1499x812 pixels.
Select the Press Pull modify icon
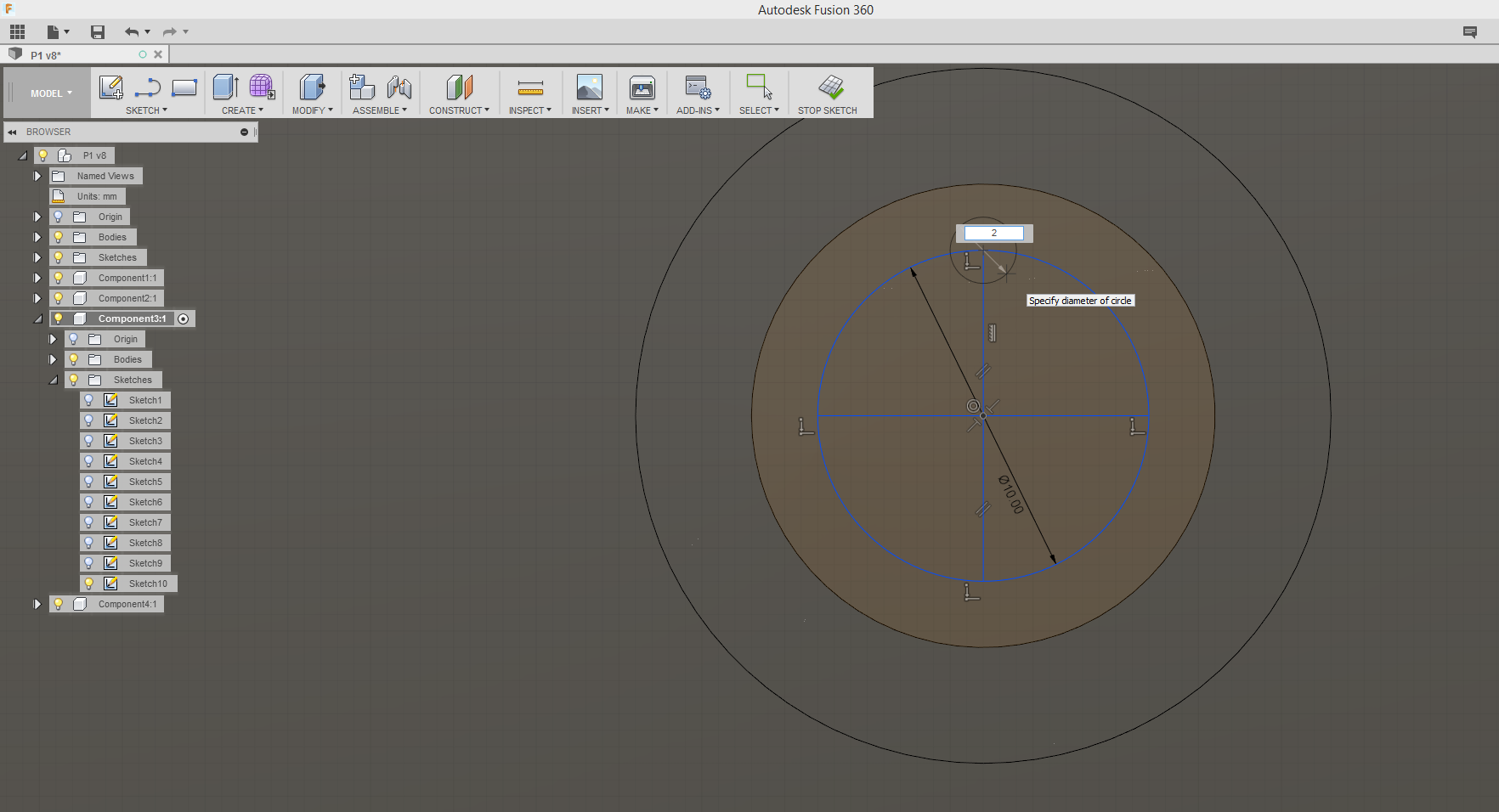click(x=312, y=87)
